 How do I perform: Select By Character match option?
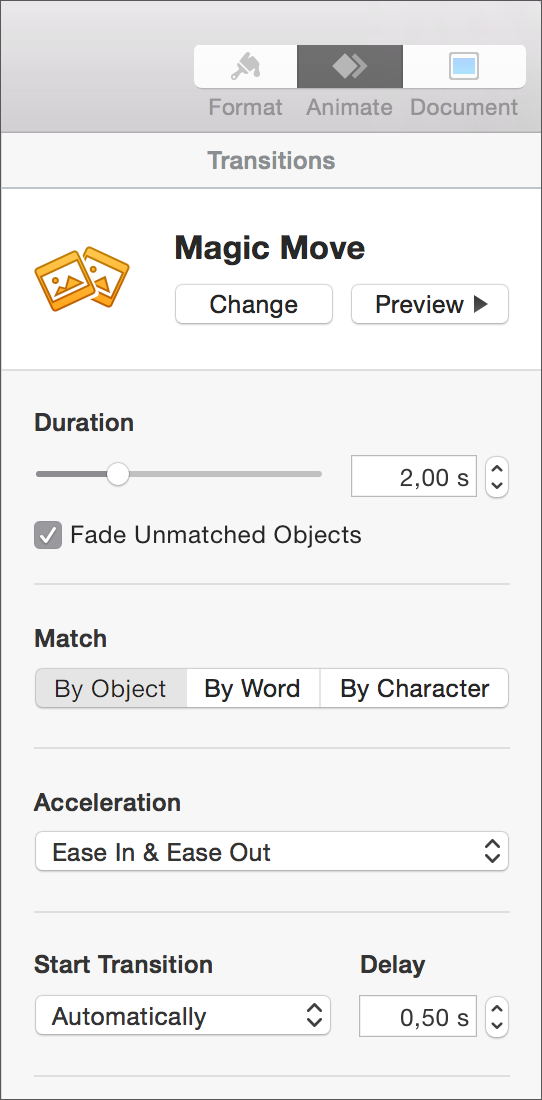pos(414,688)
